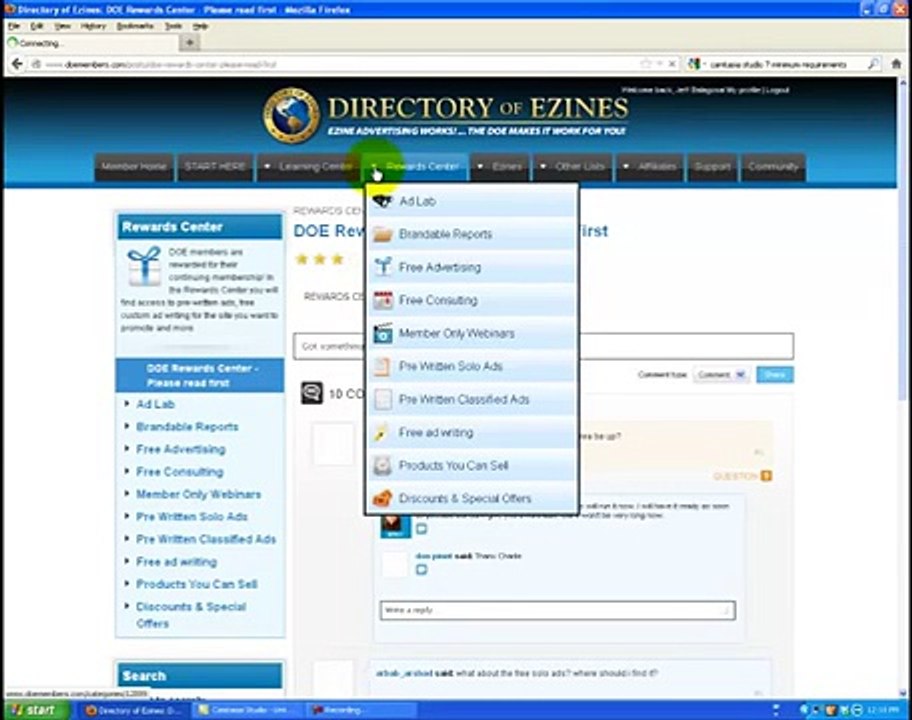The image size is (912, 720).
Task: Click the Firefox home icon
Action: tap(896, 64)
